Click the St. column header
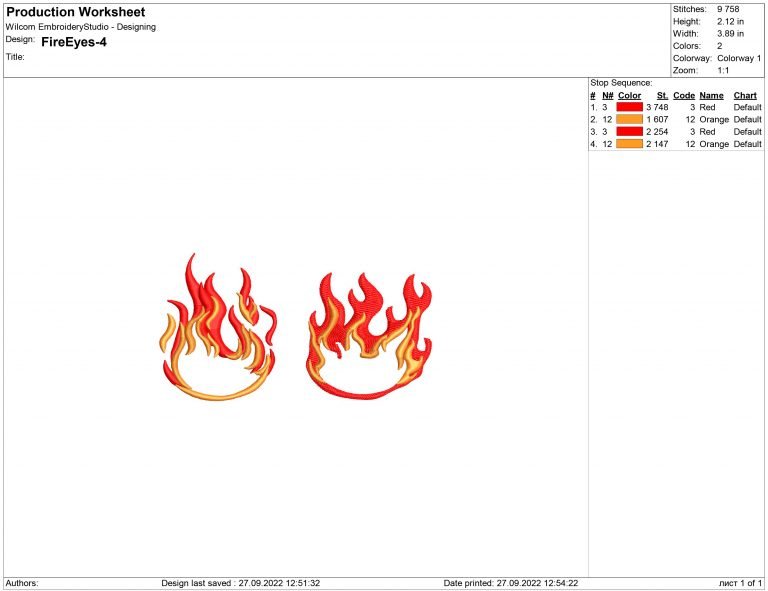The height and width of the screenshot is (591, 768). [661, 95]
